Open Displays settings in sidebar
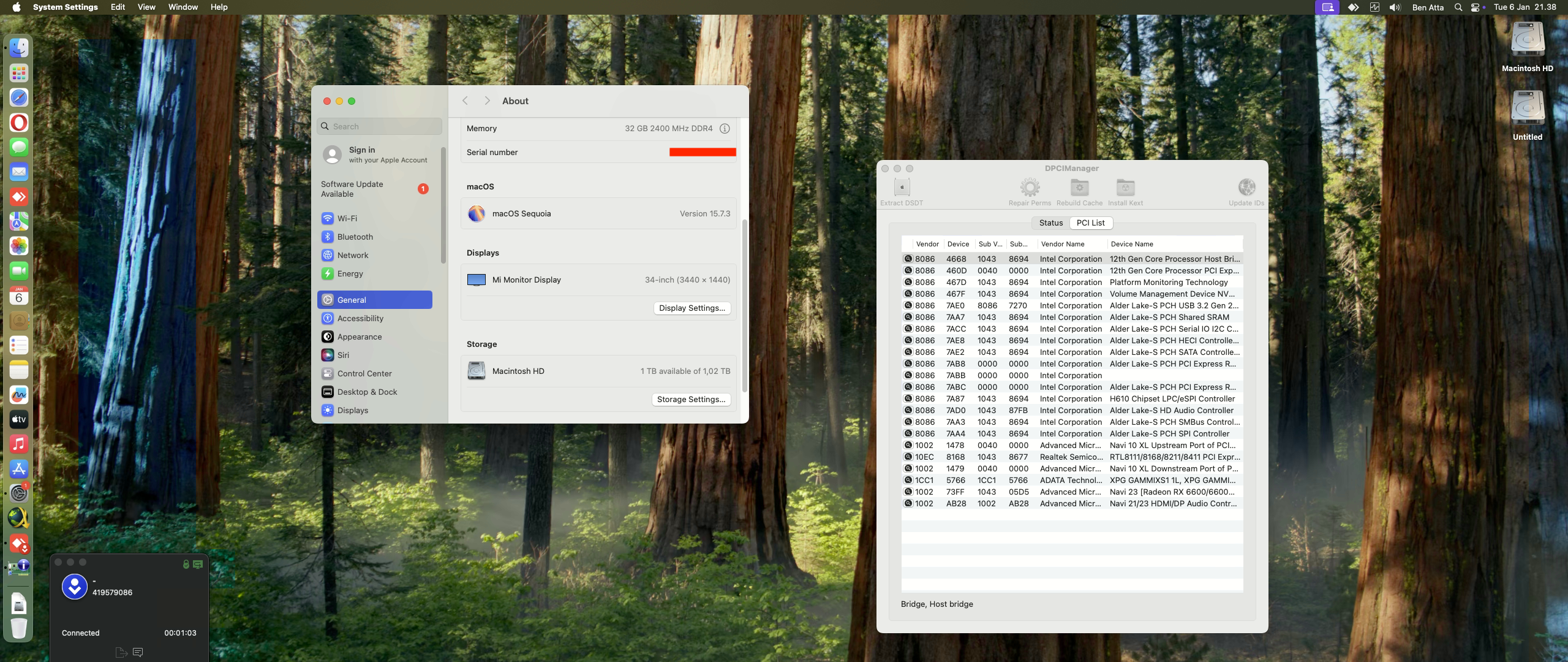Image resolution: width=1568 pixels, height=662 pixels. point(375,410)
